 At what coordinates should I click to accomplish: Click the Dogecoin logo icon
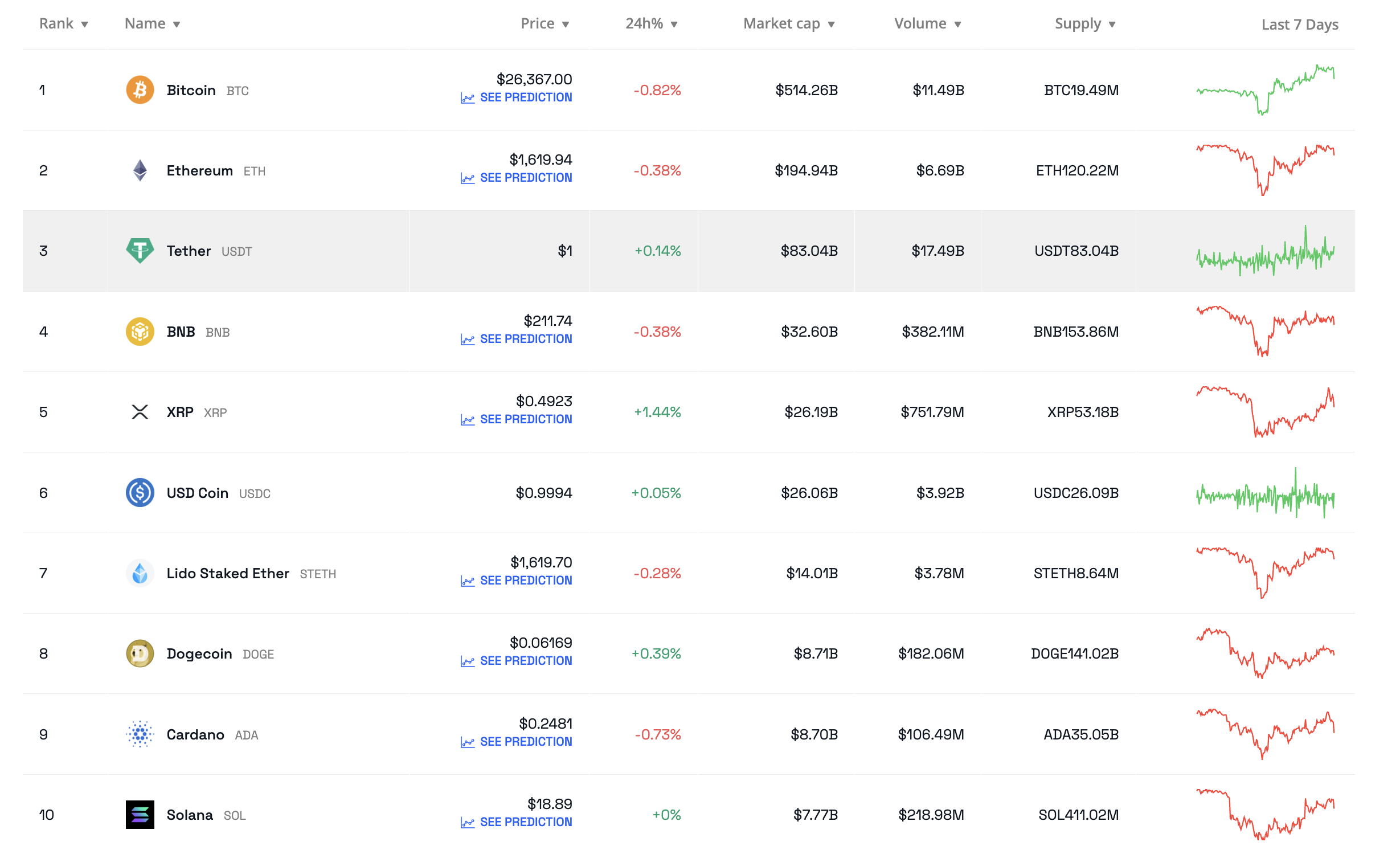pyautogui.click(x=140, y=653)
